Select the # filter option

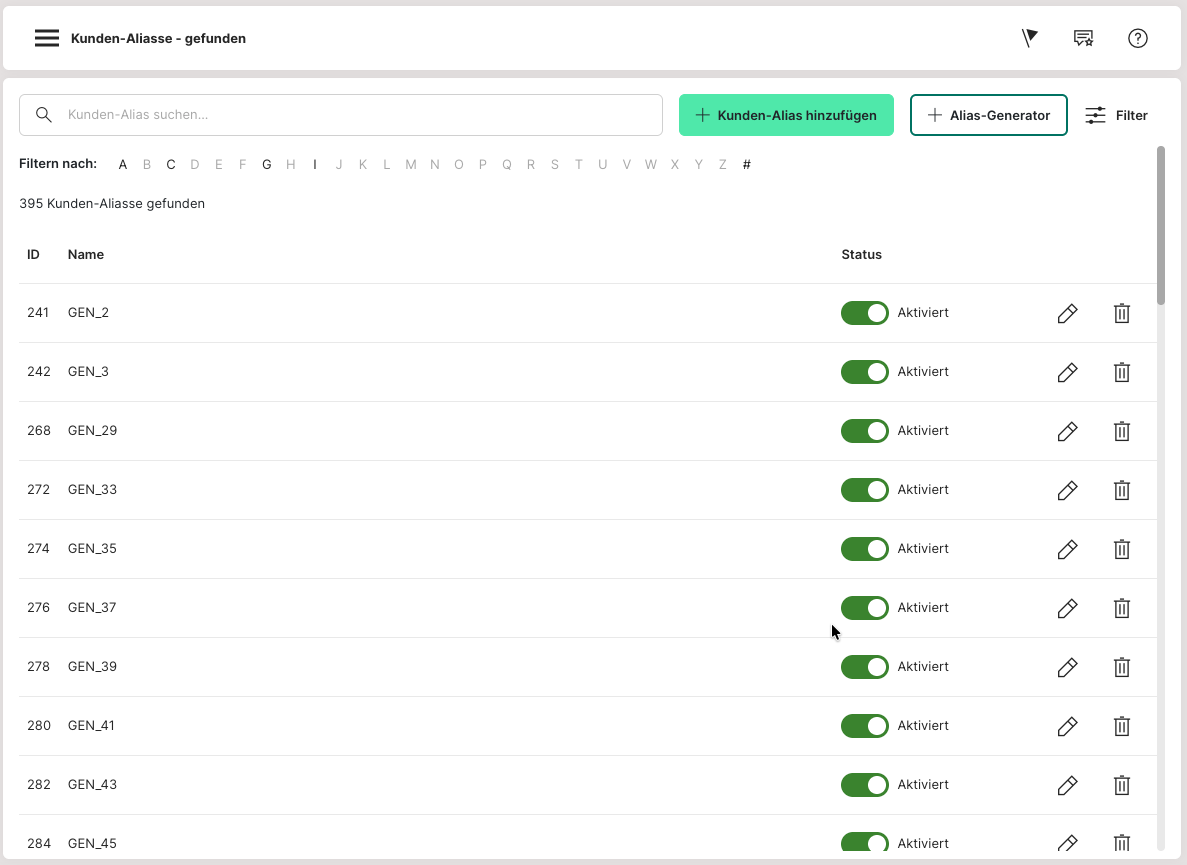coord(746,165)
